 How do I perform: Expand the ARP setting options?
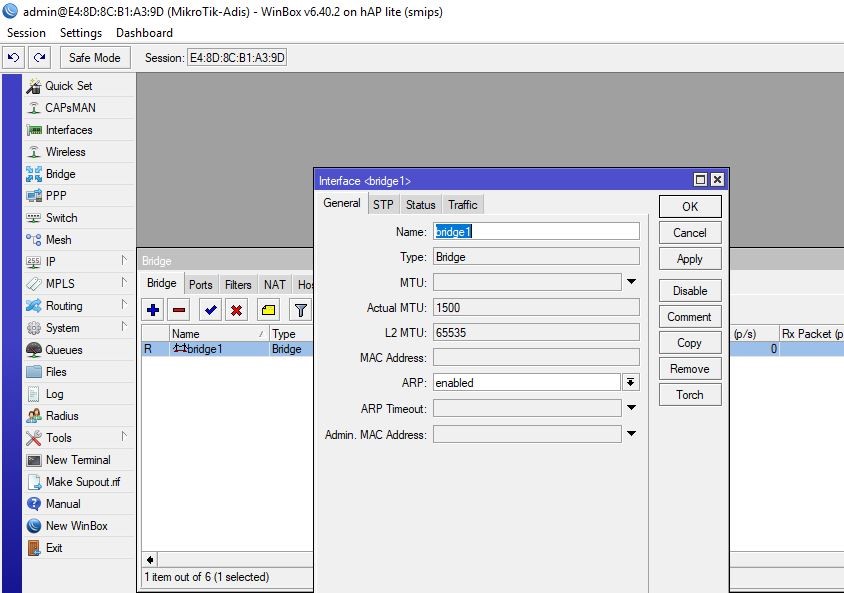[x=631, y=382]
